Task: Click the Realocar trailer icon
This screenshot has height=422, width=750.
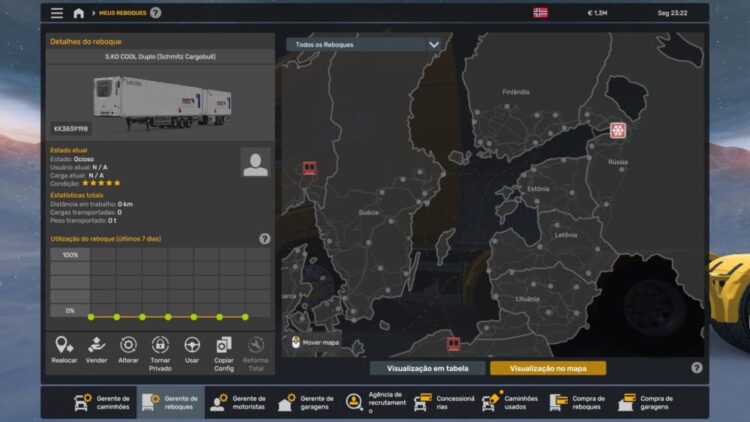Action: click(64, 344)
